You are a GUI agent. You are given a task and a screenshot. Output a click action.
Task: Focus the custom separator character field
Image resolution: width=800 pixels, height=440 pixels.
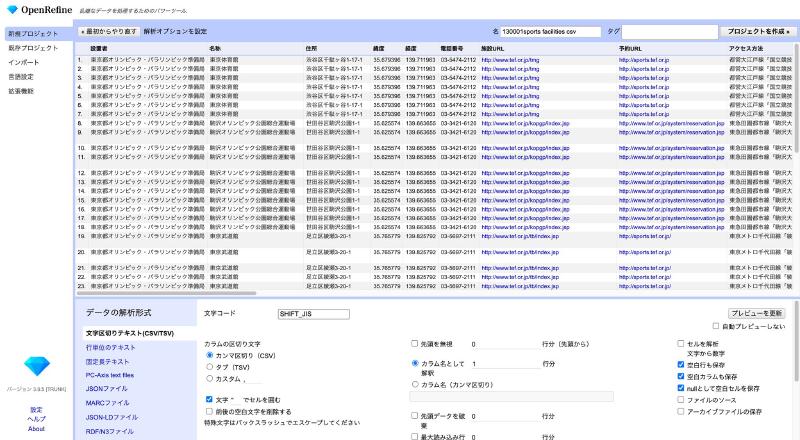(x=252, y=379)
